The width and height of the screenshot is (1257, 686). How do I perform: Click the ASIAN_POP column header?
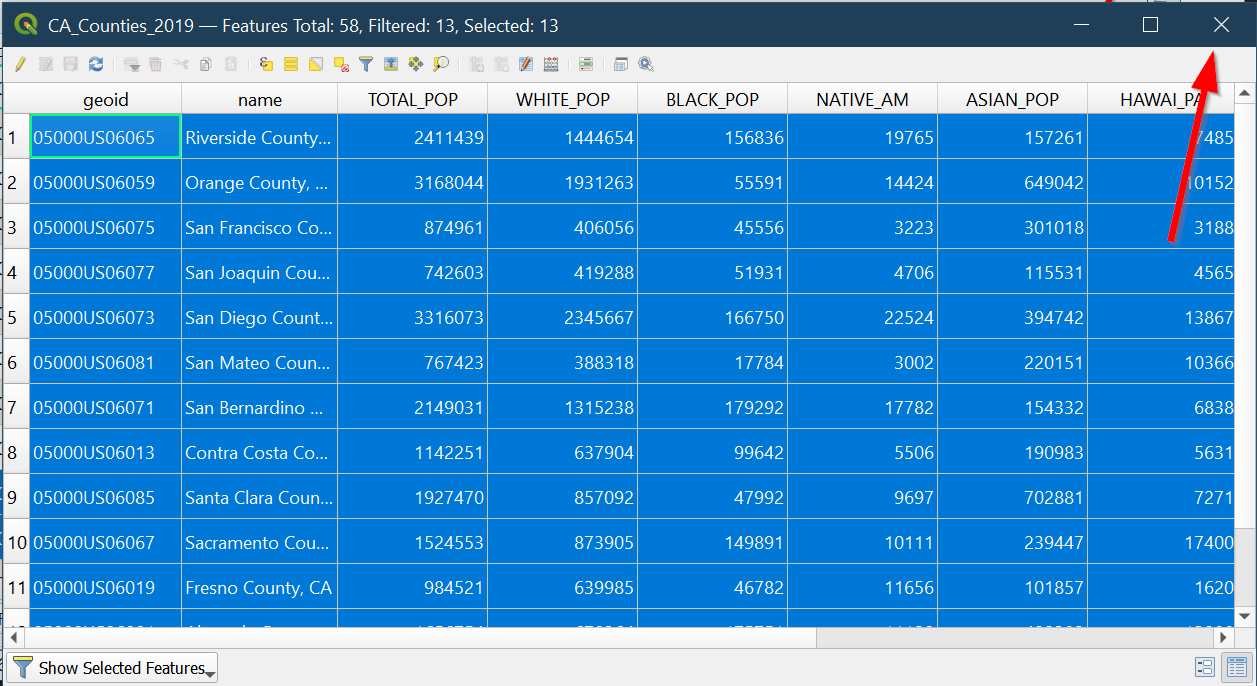click(1012, 100)
